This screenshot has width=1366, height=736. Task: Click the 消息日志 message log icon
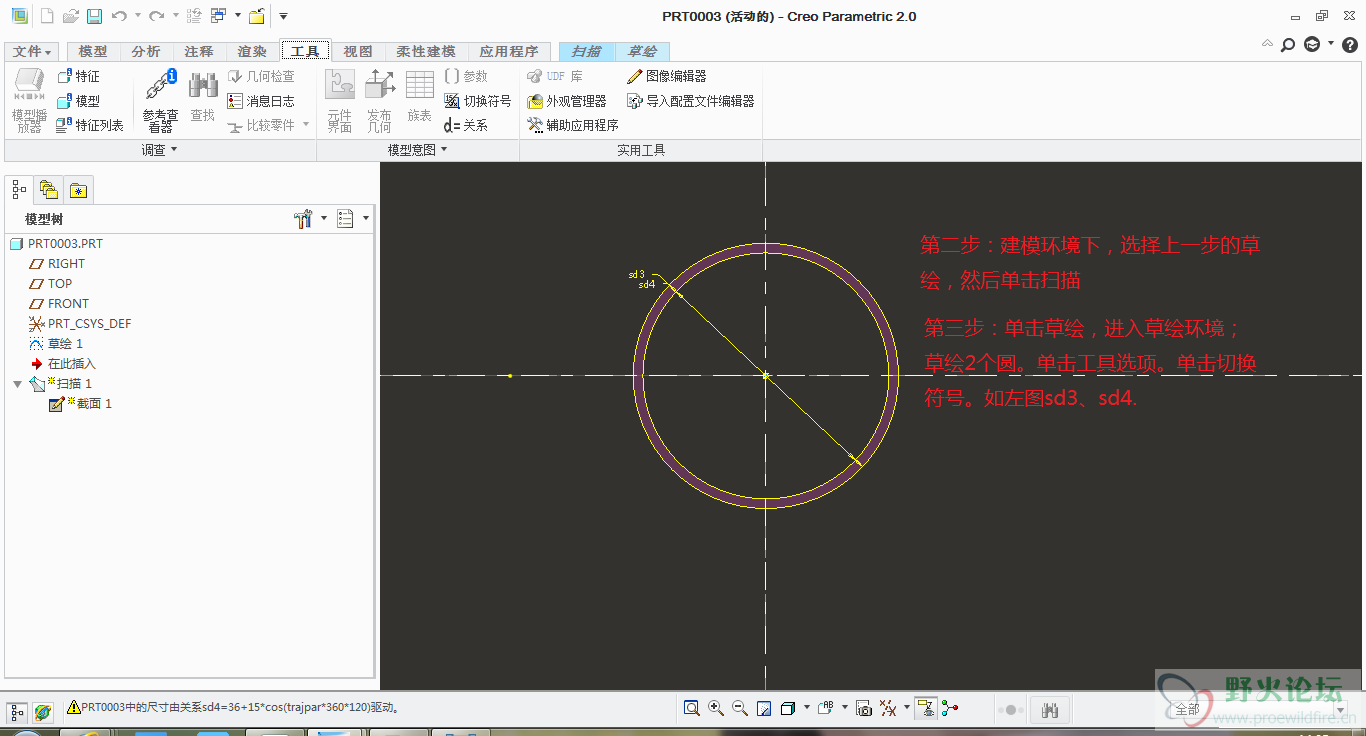tap(235, 101)
